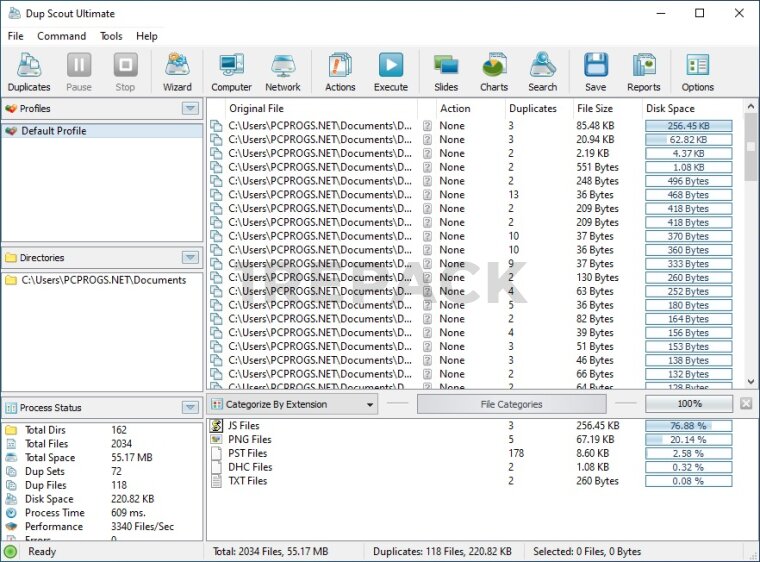Open the Charts toolbar icon
Screen dimensions: 760x562
pos(494,72)
